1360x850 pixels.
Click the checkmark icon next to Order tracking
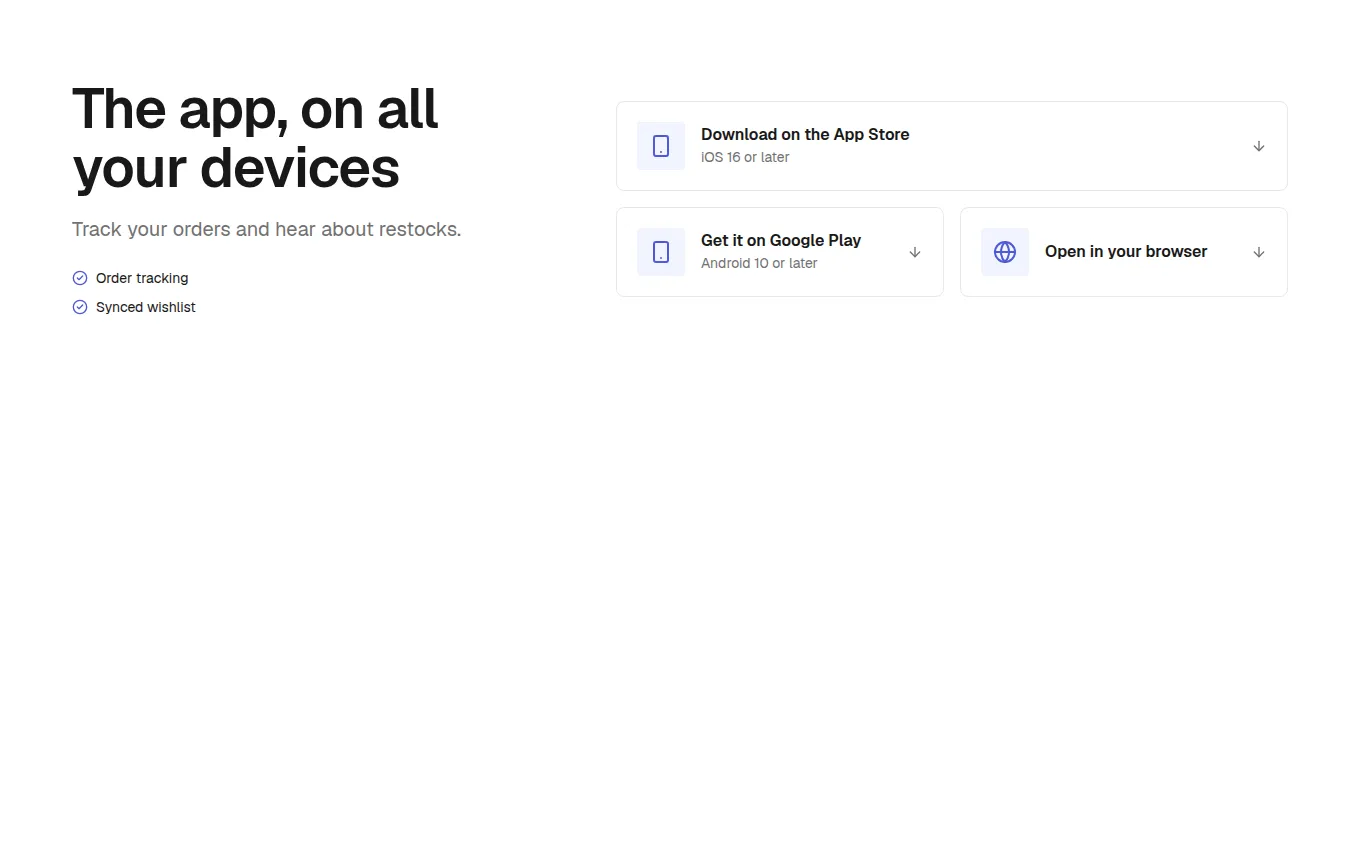(x=80, y=278)
